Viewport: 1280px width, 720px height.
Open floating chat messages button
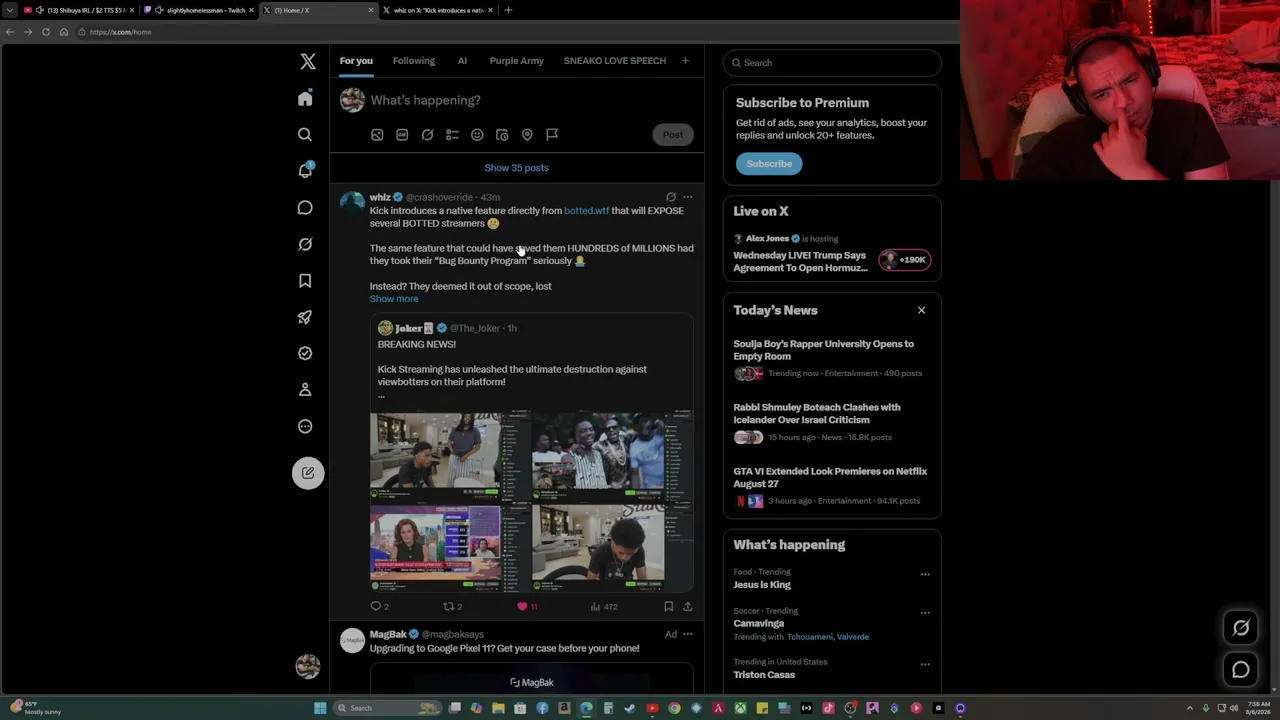[x=1241, y=670]
